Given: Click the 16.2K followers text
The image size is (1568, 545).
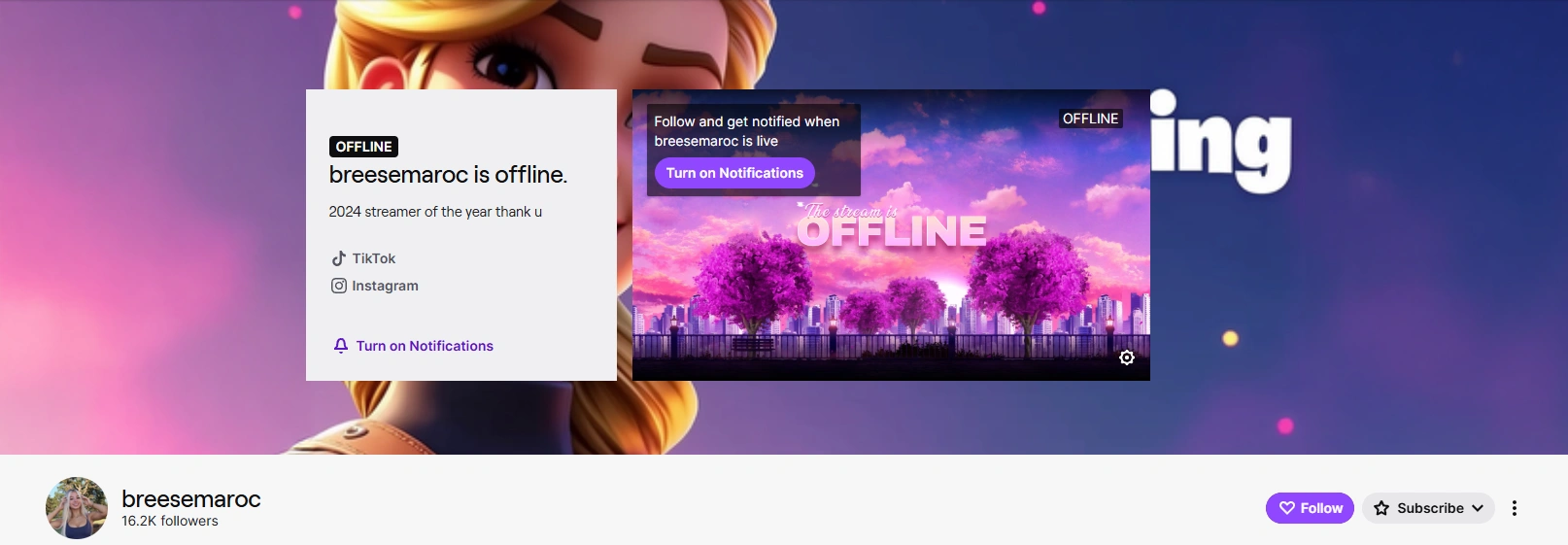Looking at the screenshot, I should (170, 522).
